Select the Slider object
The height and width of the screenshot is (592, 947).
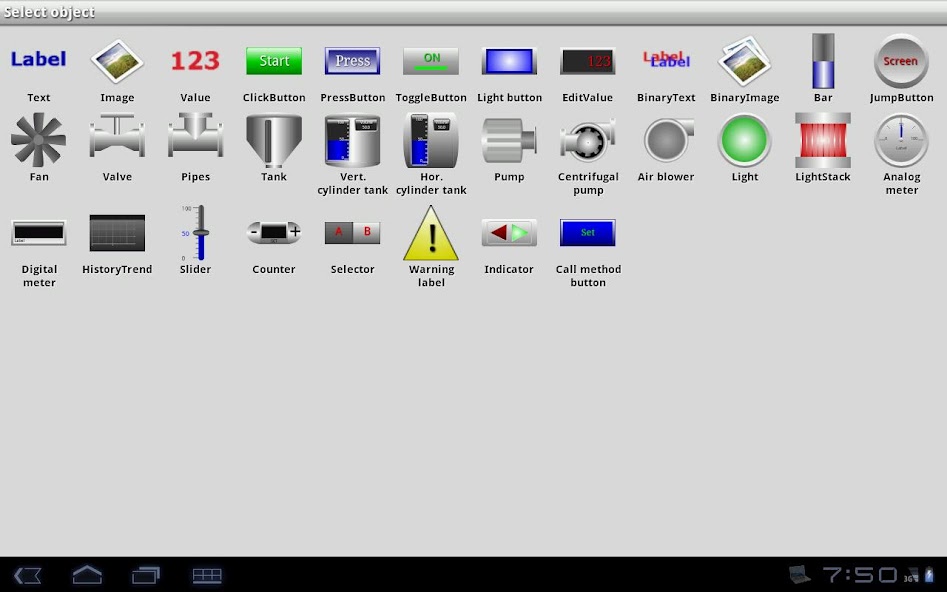click(196, 233)
